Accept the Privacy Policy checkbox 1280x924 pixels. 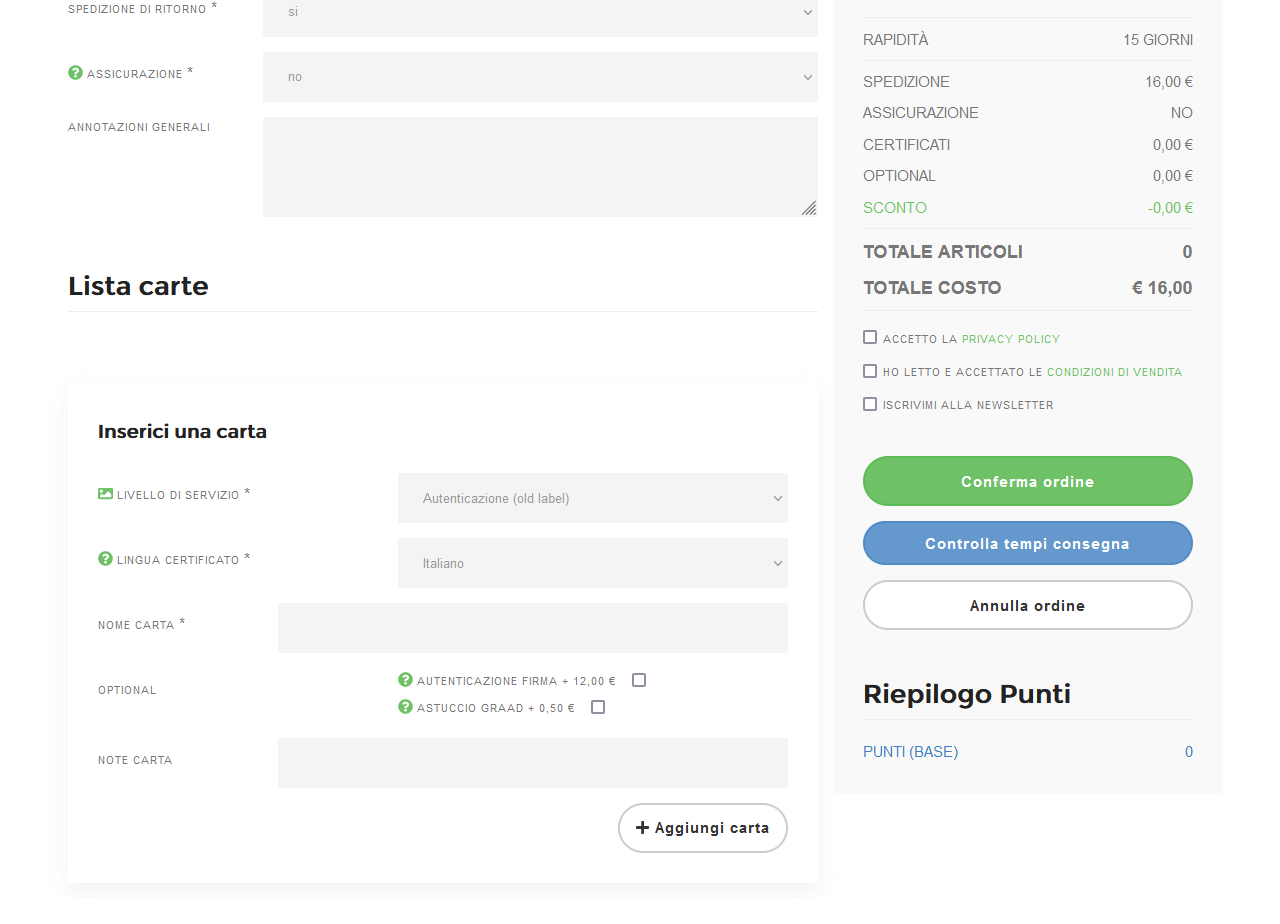coord(870,338)
